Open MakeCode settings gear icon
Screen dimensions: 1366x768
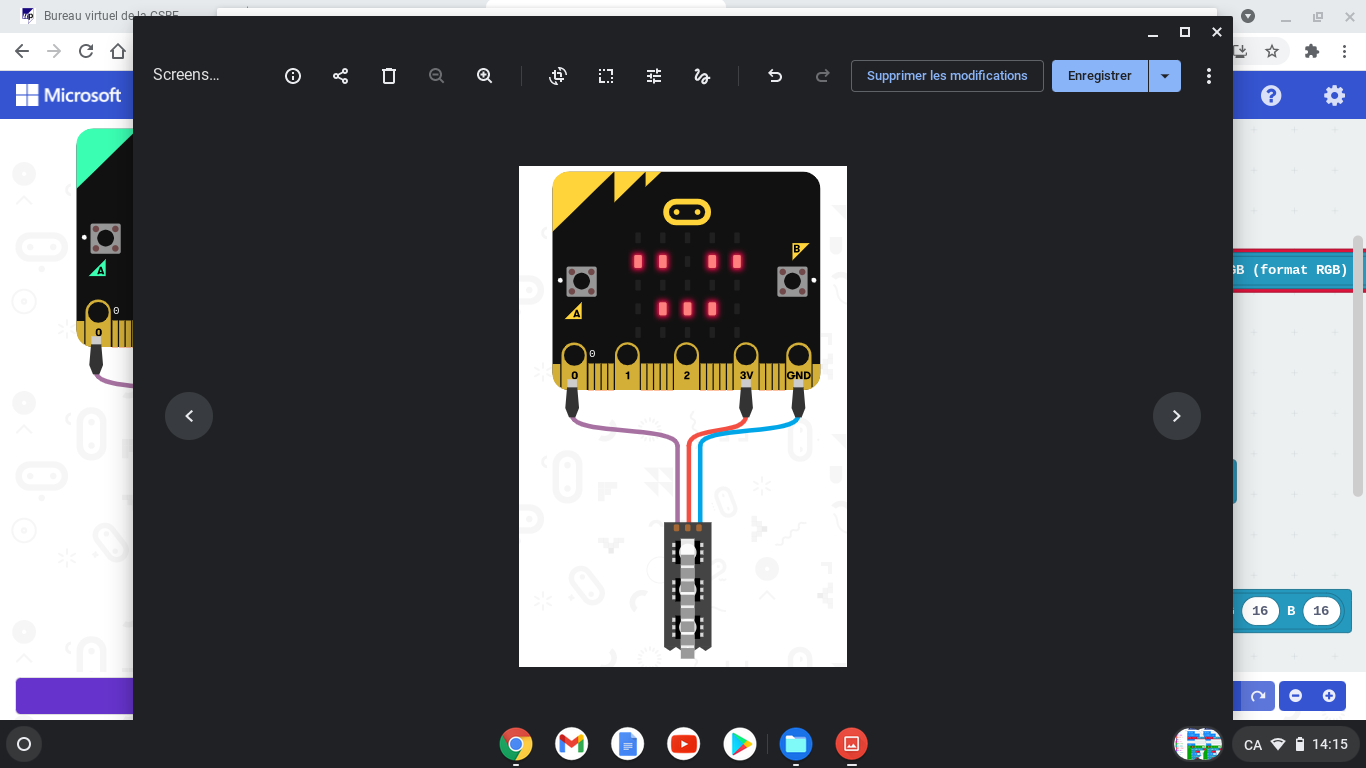click(x=1335, y=95)
